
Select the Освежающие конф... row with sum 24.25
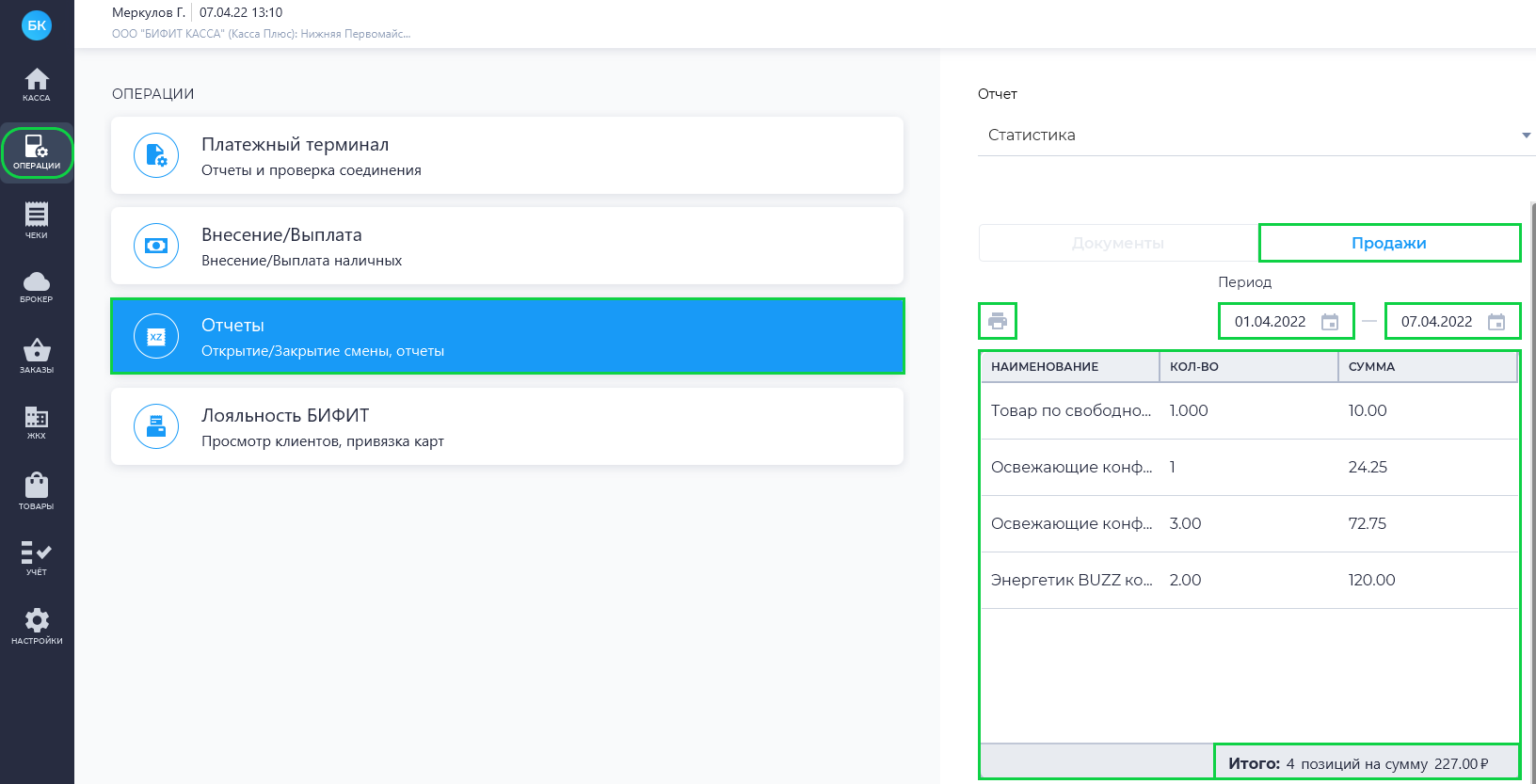point(1250,468)
